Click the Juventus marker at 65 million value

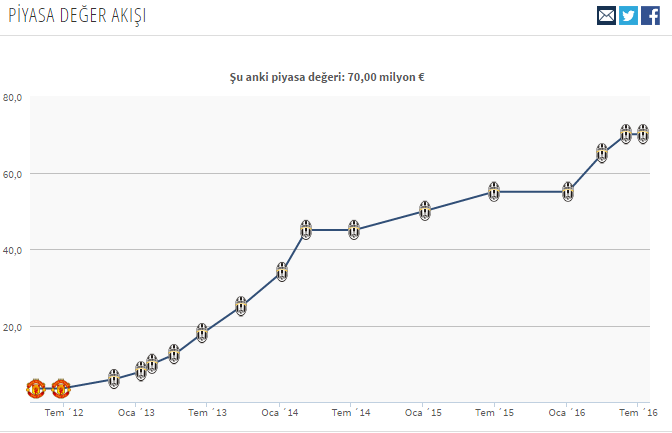[602, 153]
